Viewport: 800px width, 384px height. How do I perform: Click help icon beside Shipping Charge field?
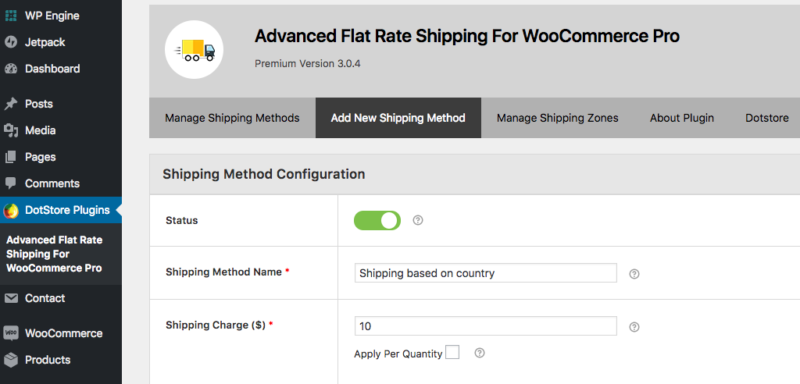click(634, 327)
